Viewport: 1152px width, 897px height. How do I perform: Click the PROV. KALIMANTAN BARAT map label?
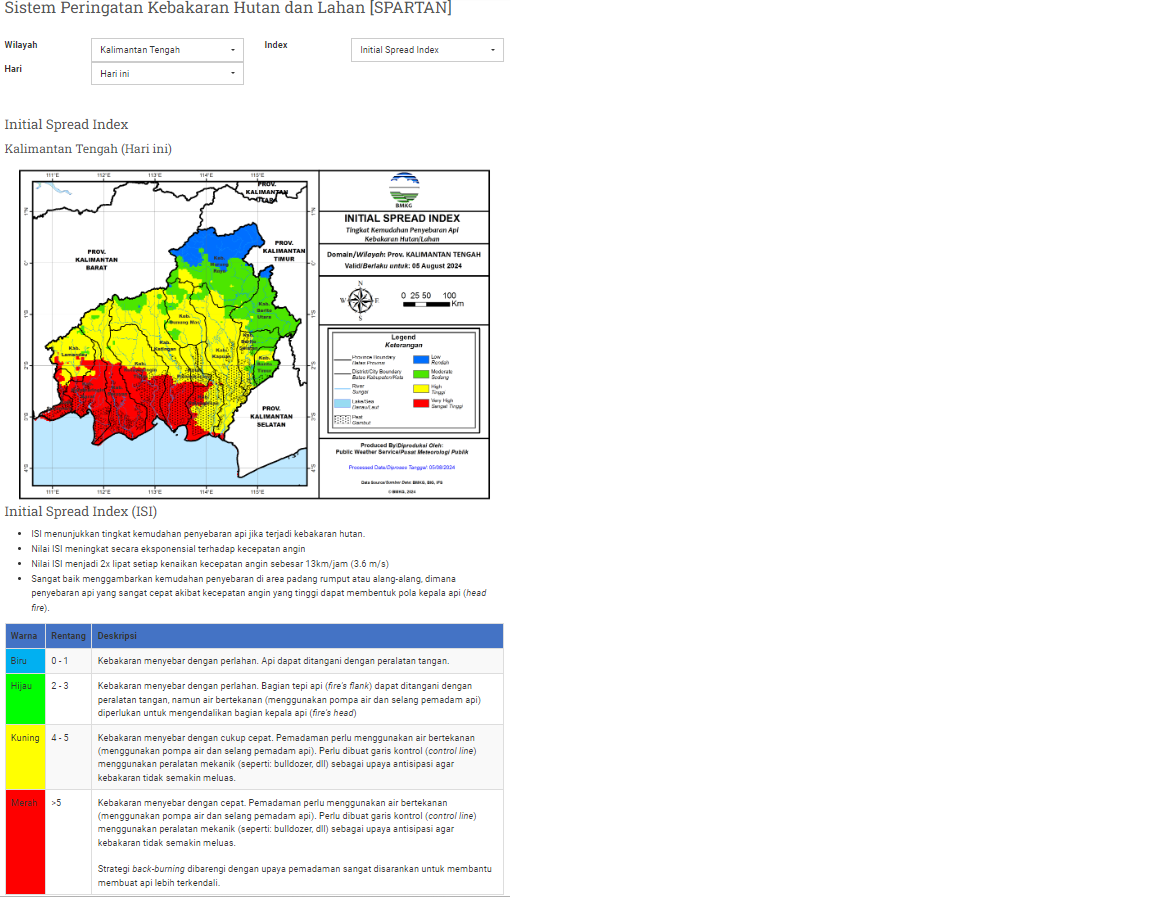pyautogui.click(x=96, y=259)
